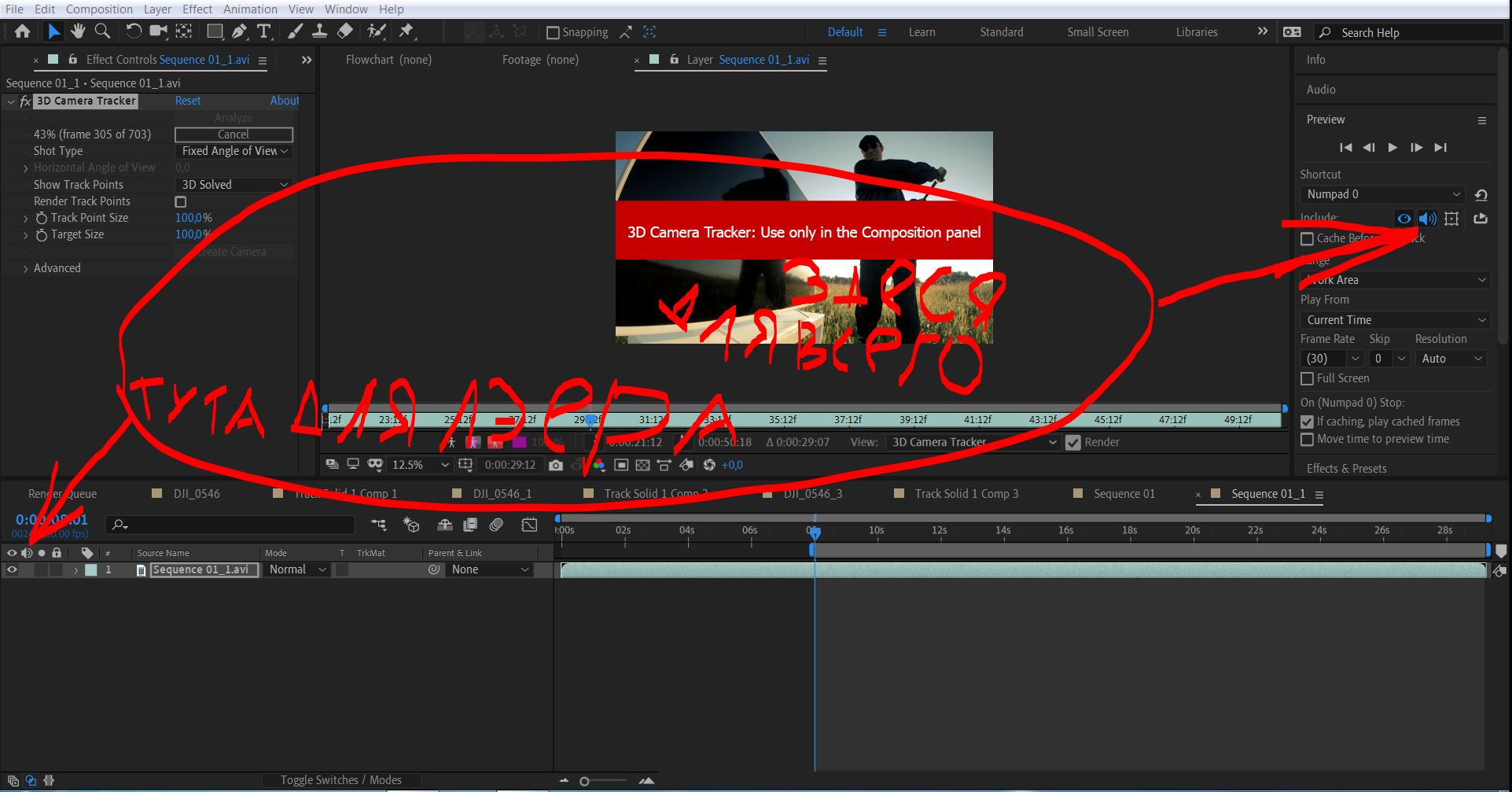Switch to the Sequence 01 timeline tab

(x=1124, y=494)
